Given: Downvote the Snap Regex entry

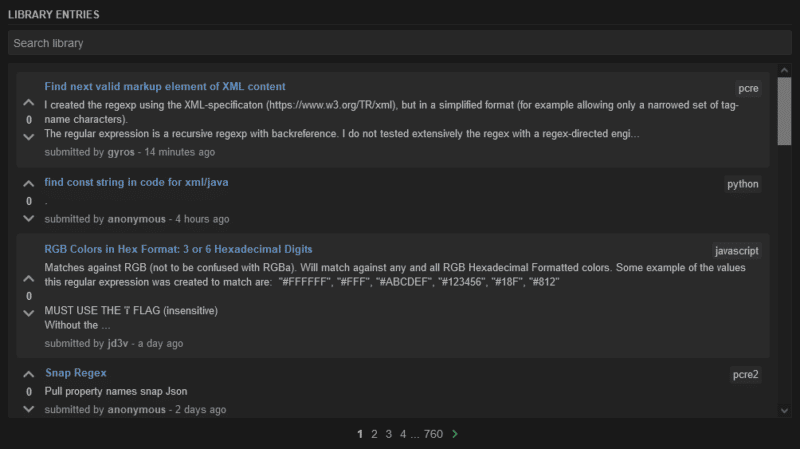Looking at the screenshot, I should [x=28, y=408].
